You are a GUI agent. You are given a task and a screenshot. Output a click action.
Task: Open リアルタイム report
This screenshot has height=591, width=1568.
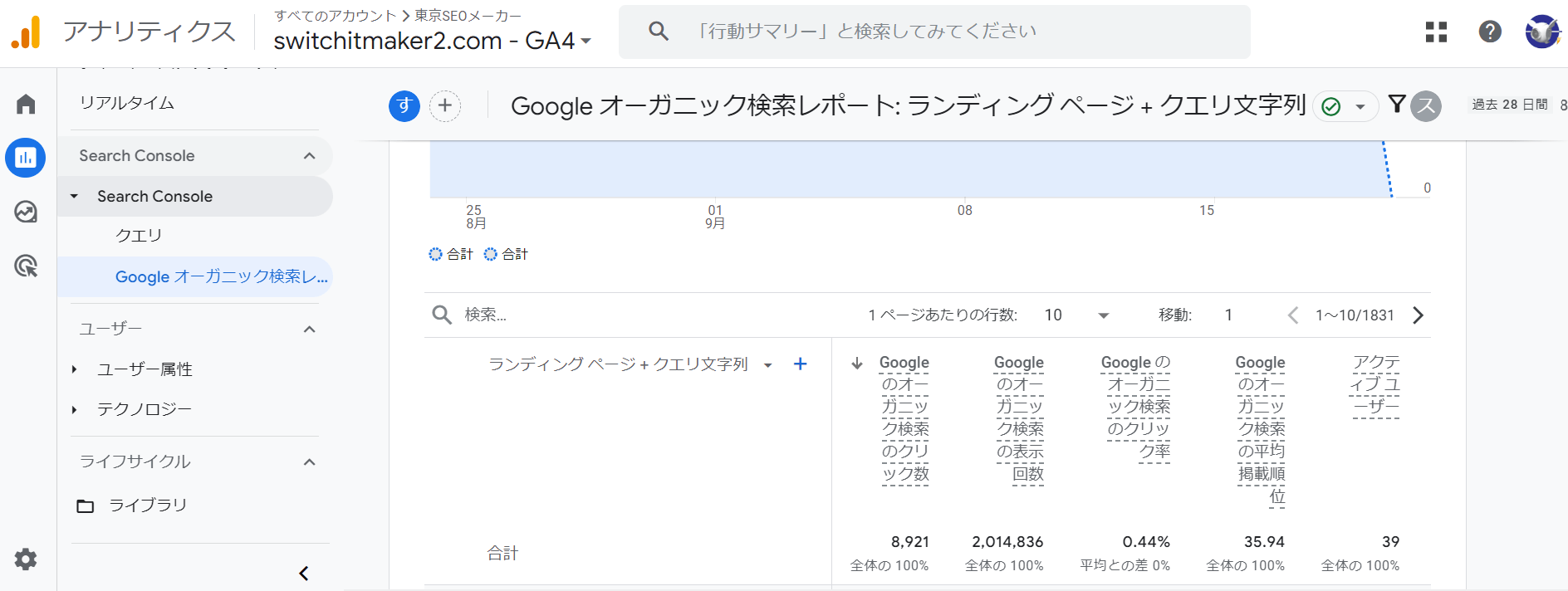127,103
